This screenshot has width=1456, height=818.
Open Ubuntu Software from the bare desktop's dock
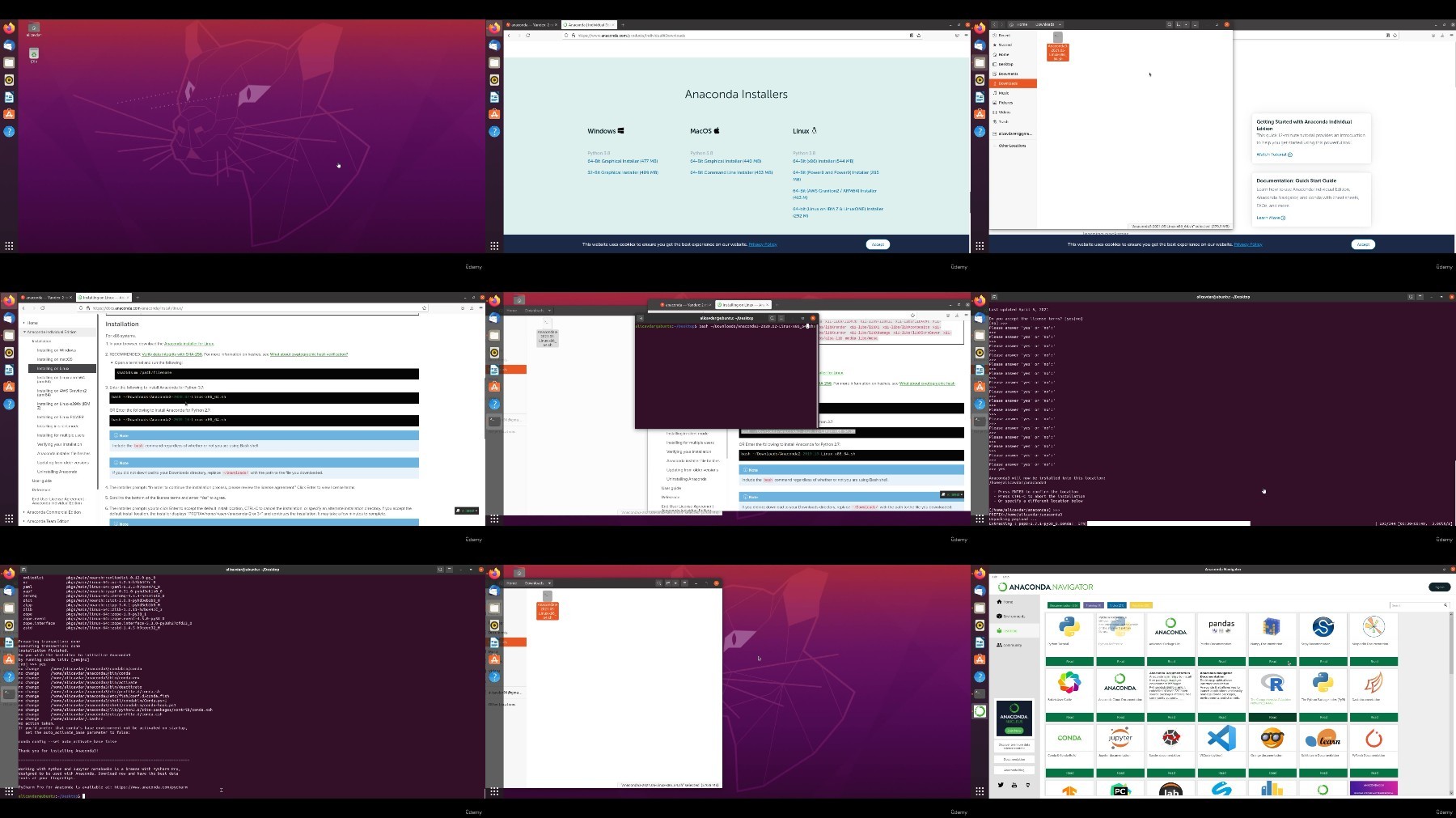(x=9, y=114)
